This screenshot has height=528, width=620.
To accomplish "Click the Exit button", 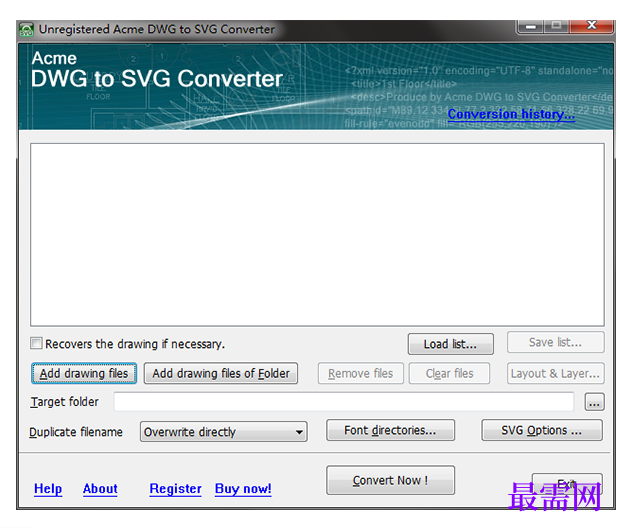I will (567, 484).
